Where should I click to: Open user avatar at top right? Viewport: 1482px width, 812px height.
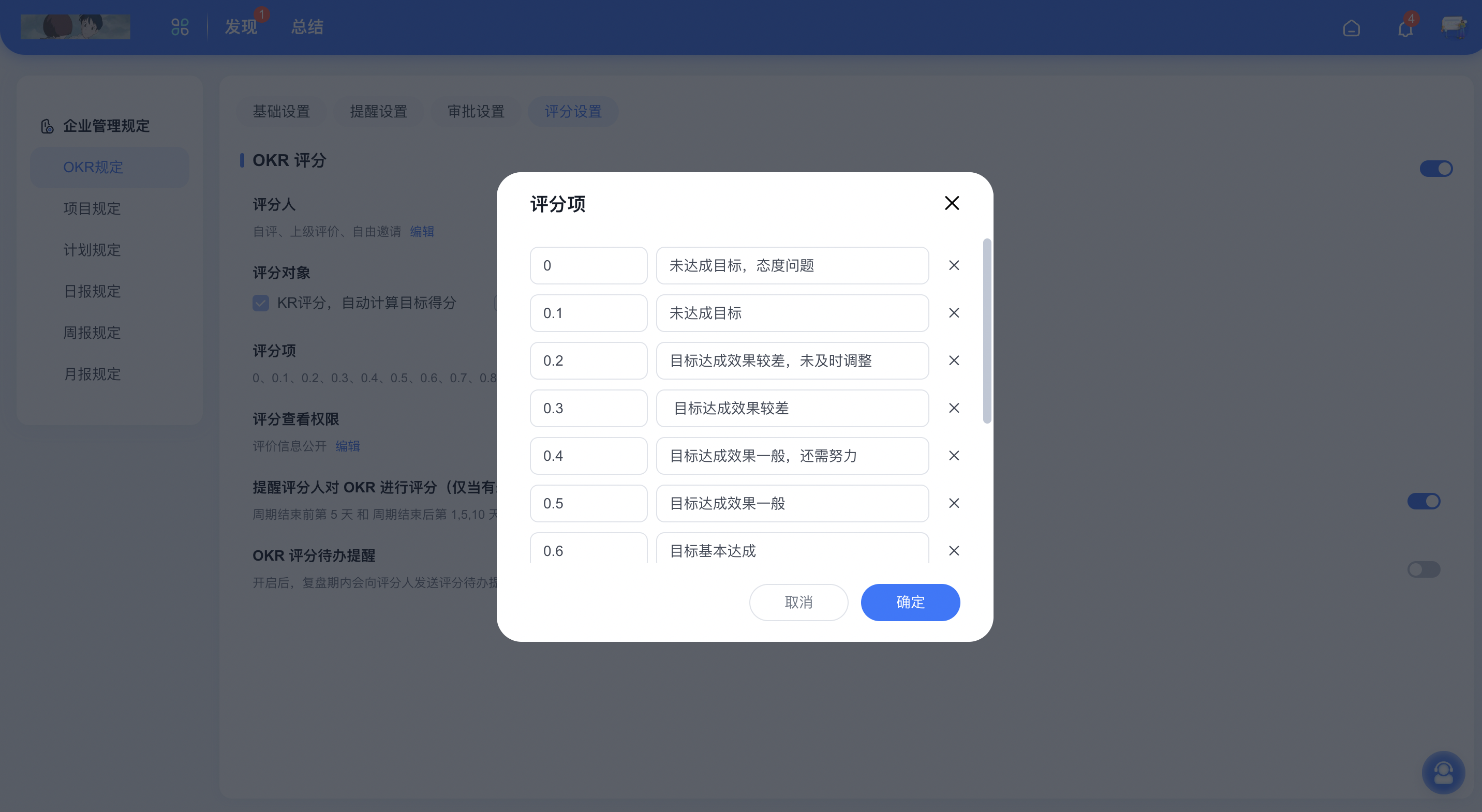(1455, 27)
